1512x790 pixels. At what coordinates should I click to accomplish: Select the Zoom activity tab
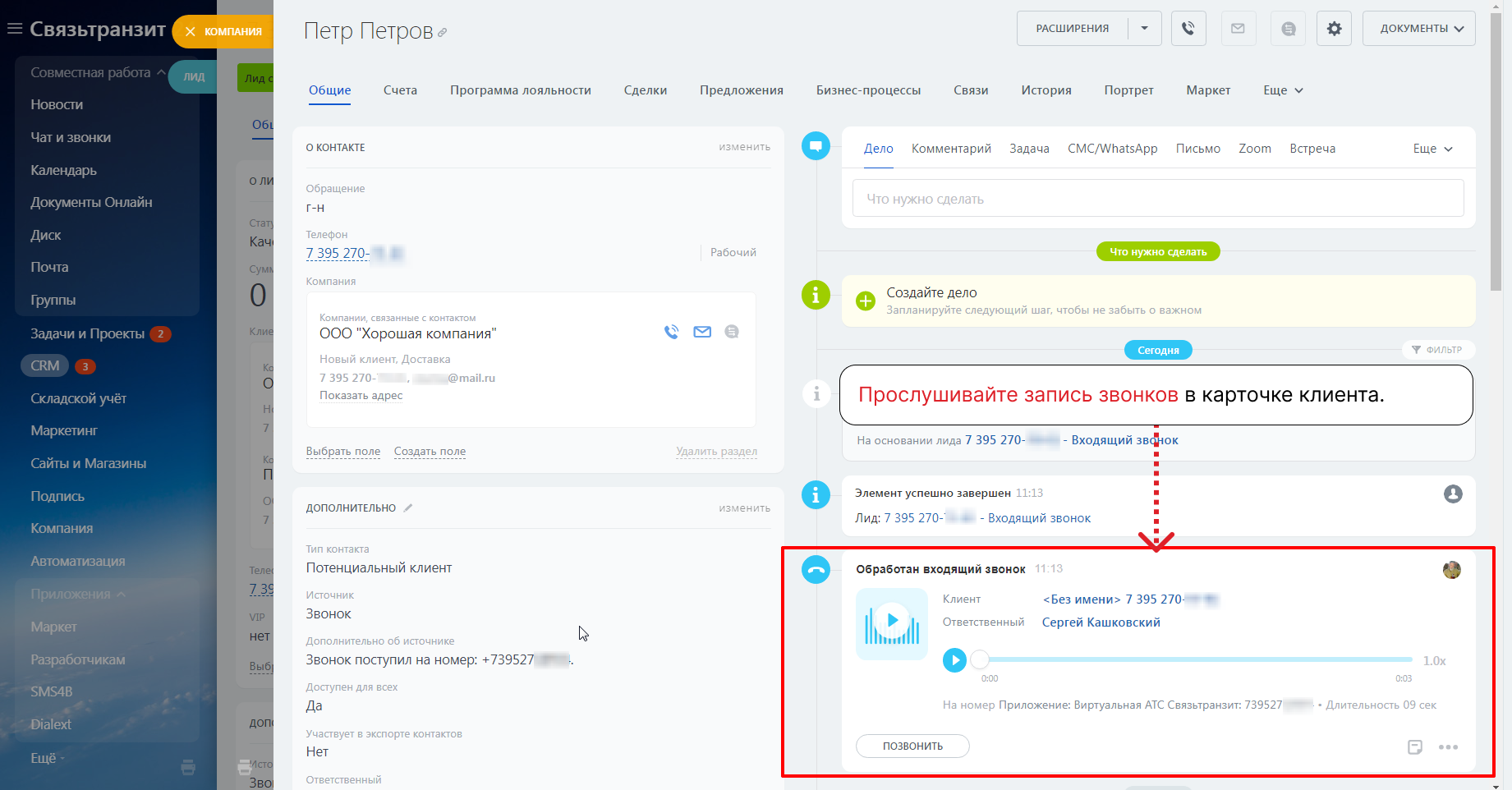[1255, 149]
